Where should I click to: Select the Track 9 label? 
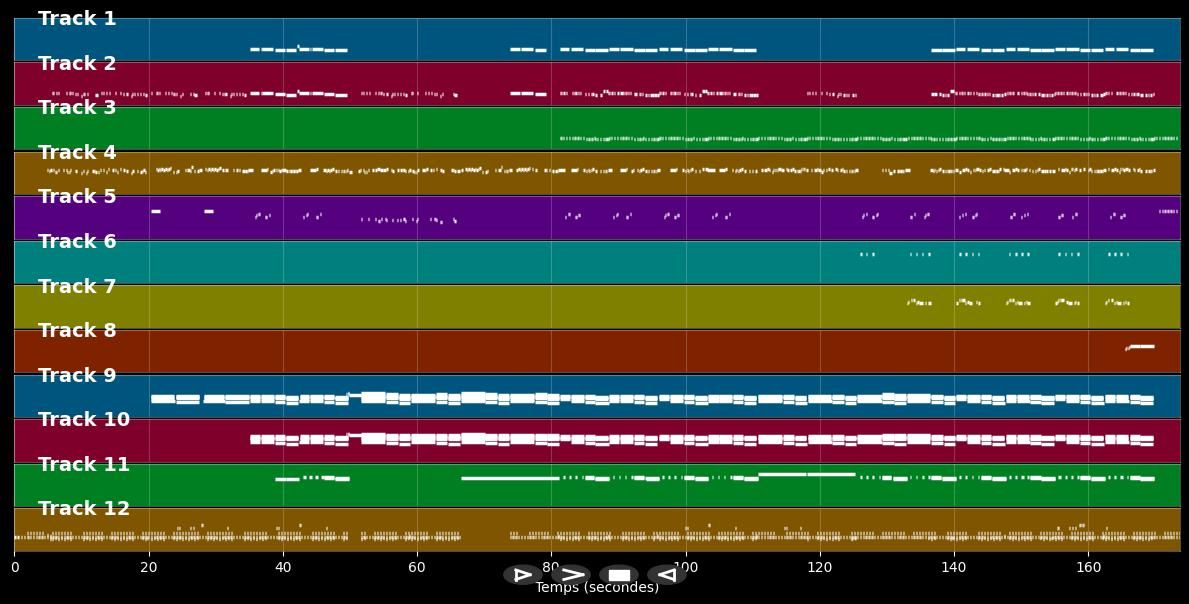pyautogui.click(x=77, y=376)
